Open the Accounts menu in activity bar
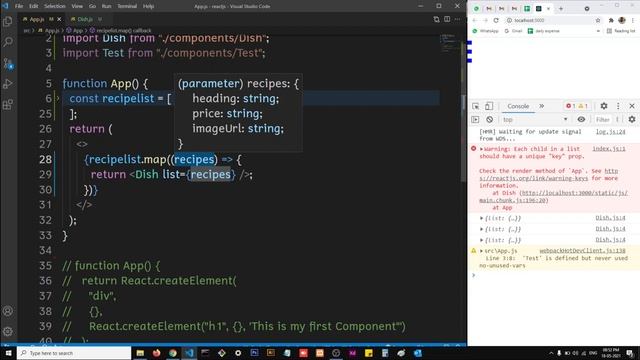Image resolution: width=640 pixels, height=360 pixels. [8, 311]
